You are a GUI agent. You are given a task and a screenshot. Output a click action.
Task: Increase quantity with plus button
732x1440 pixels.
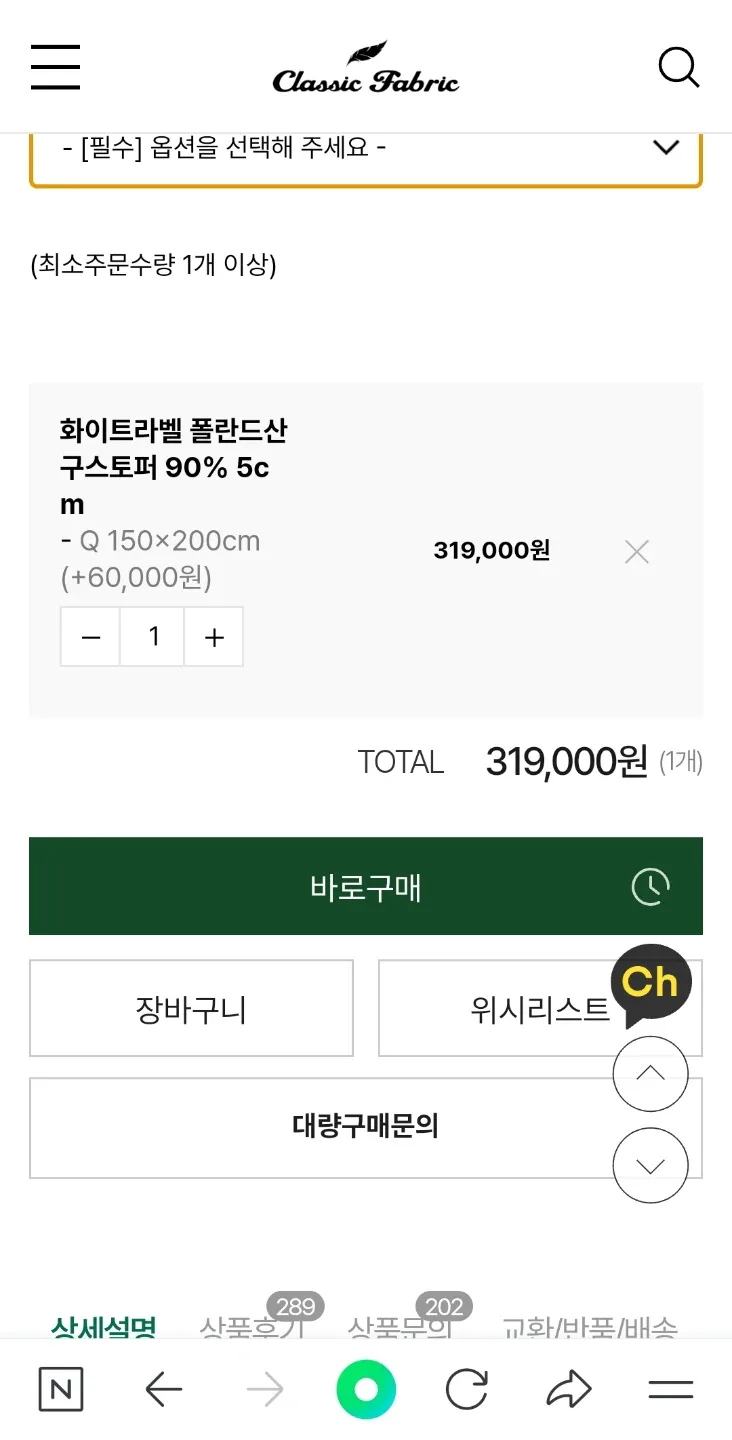(x=214, y=637)
